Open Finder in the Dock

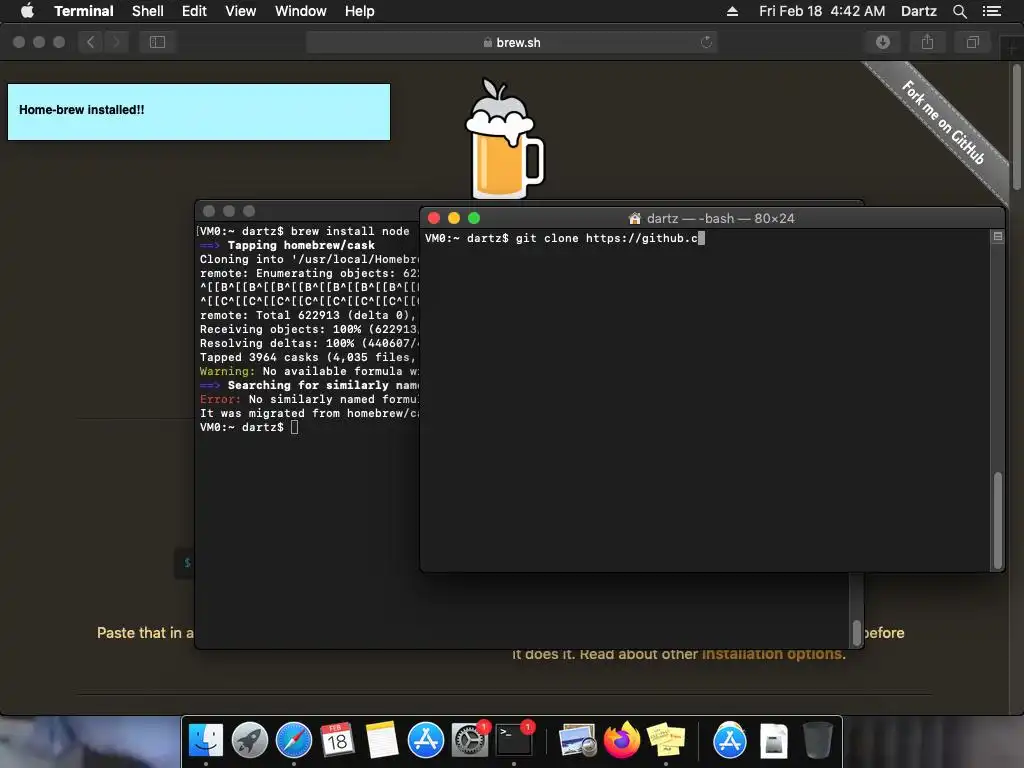pyautogui.click(x=206, y=740)
